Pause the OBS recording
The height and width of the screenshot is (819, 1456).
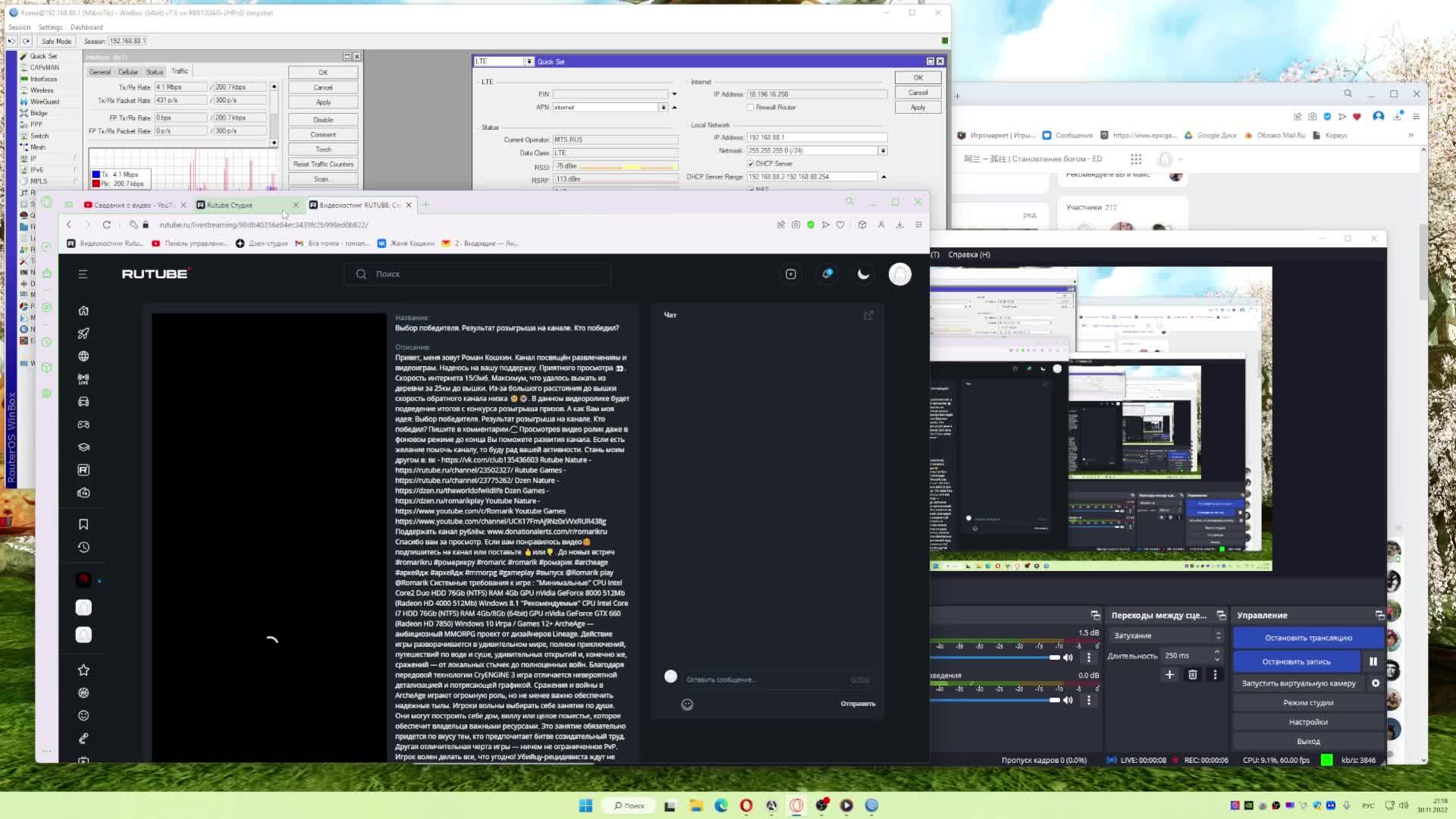pyautogui.click(x=1373, y=661)
